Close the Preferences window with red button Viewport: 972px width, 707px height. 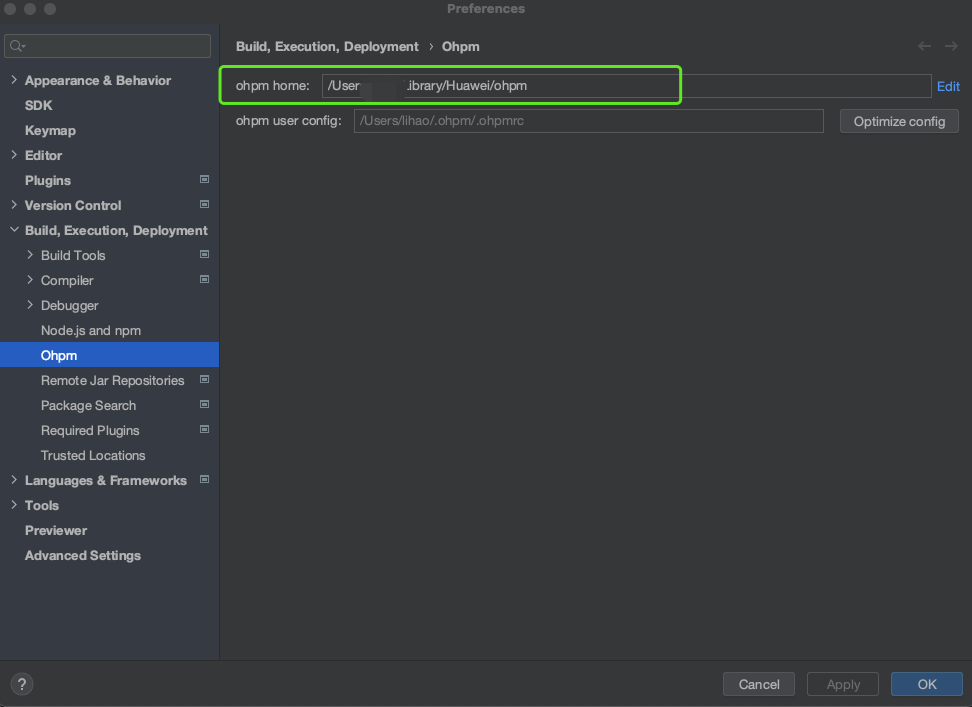point(11,9)
